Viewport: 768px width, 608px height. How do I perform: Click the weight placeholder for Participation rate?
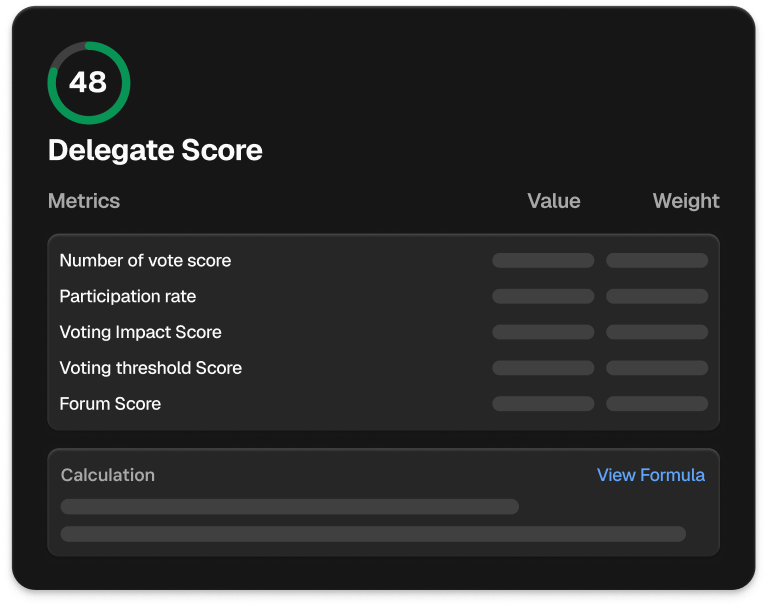point(657,297)
